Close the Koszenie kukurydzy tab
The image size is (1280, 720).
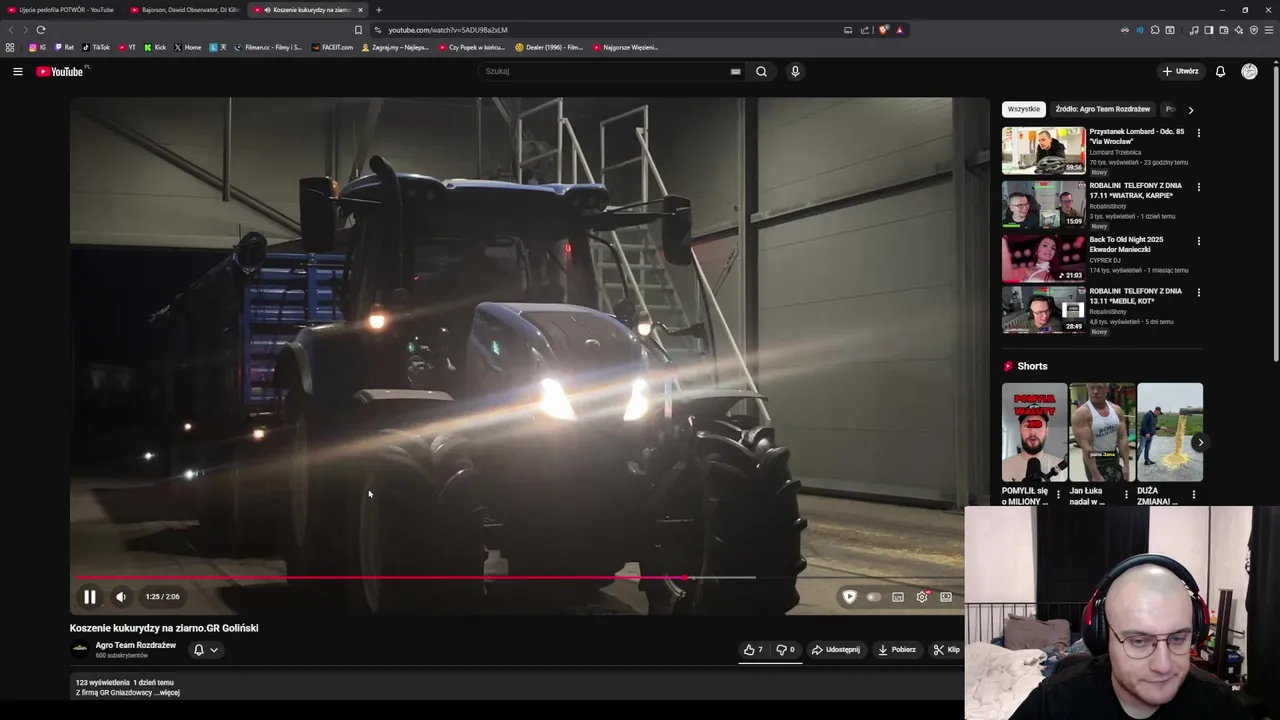coord(360,10)
